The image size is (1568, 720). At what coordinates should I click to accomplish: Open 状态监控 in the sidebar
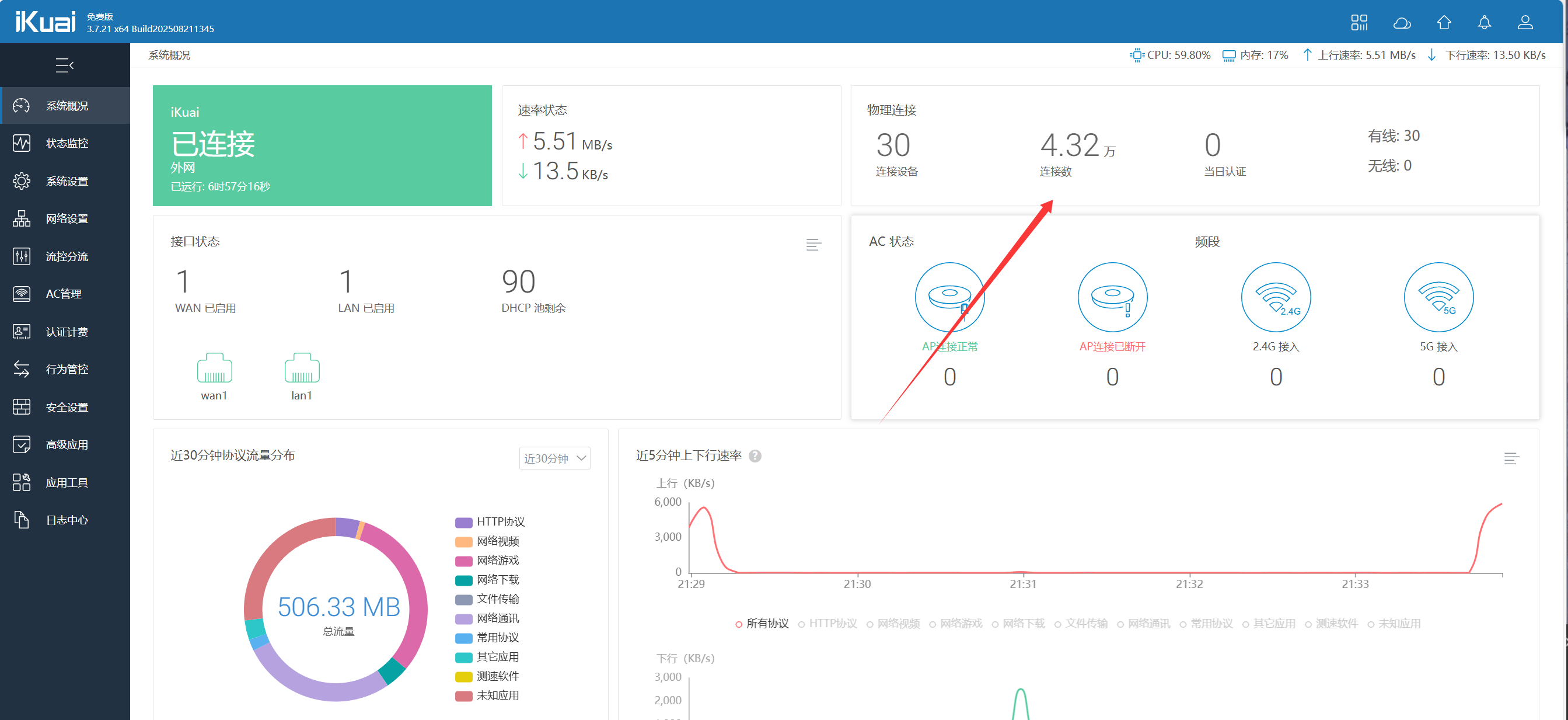tap(67, 143)
